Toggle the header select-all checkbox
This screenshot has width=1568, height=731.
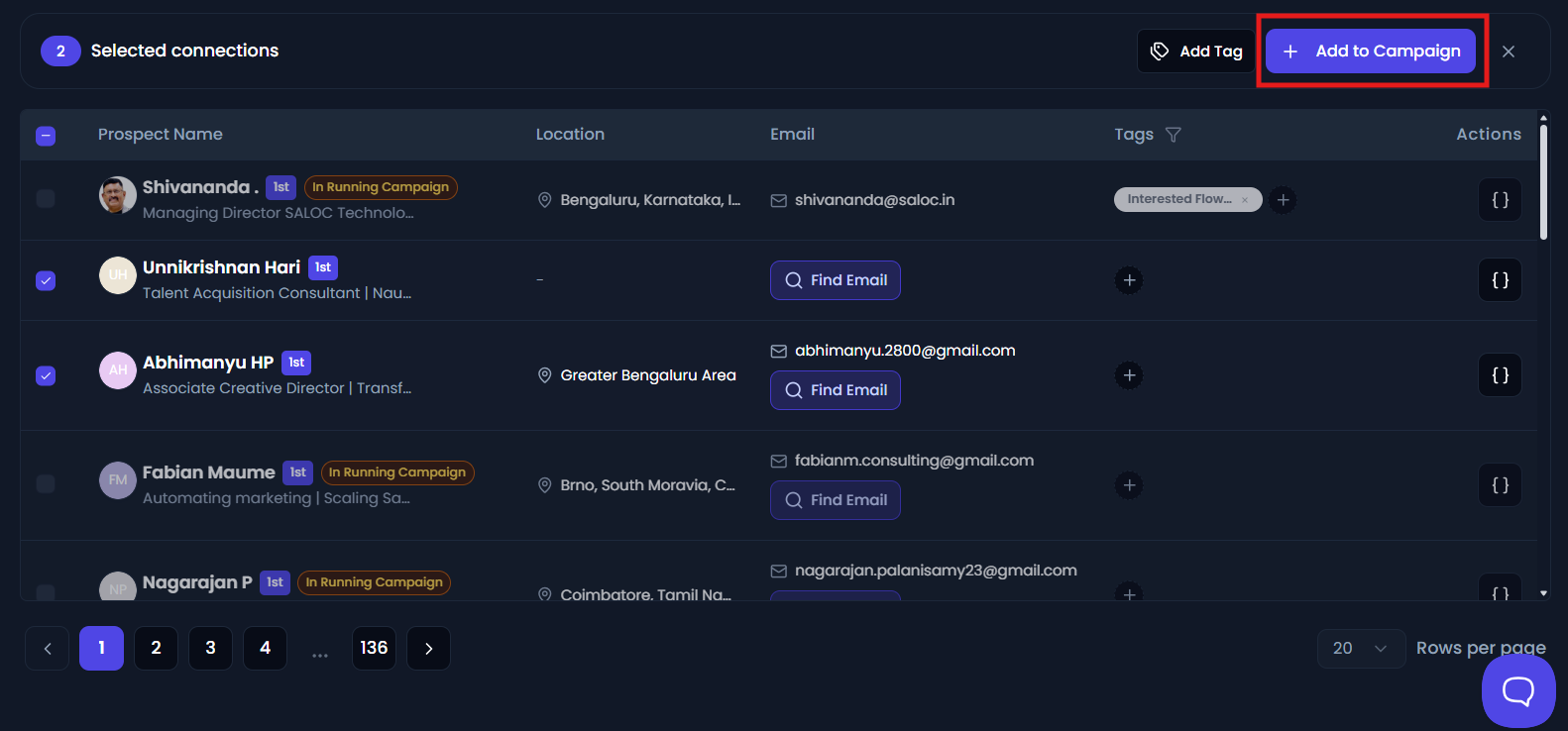tap(46, 136)
